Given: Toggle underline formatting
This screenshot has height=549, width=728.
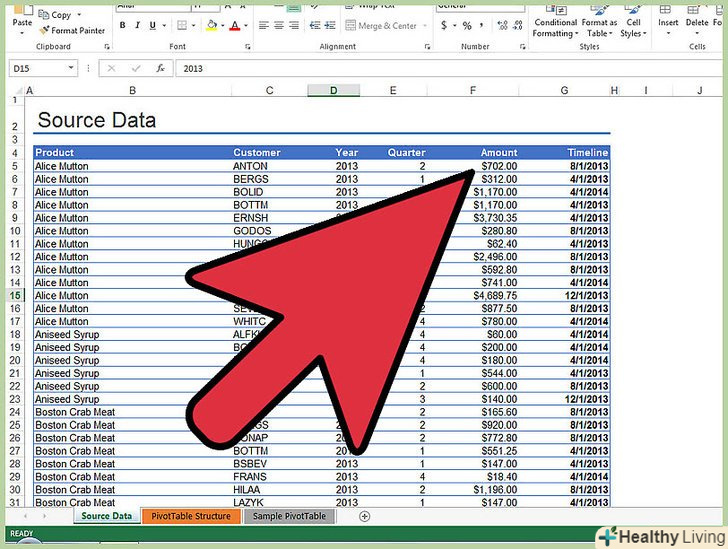Looking at the screenshot, I should coord(152,26).
